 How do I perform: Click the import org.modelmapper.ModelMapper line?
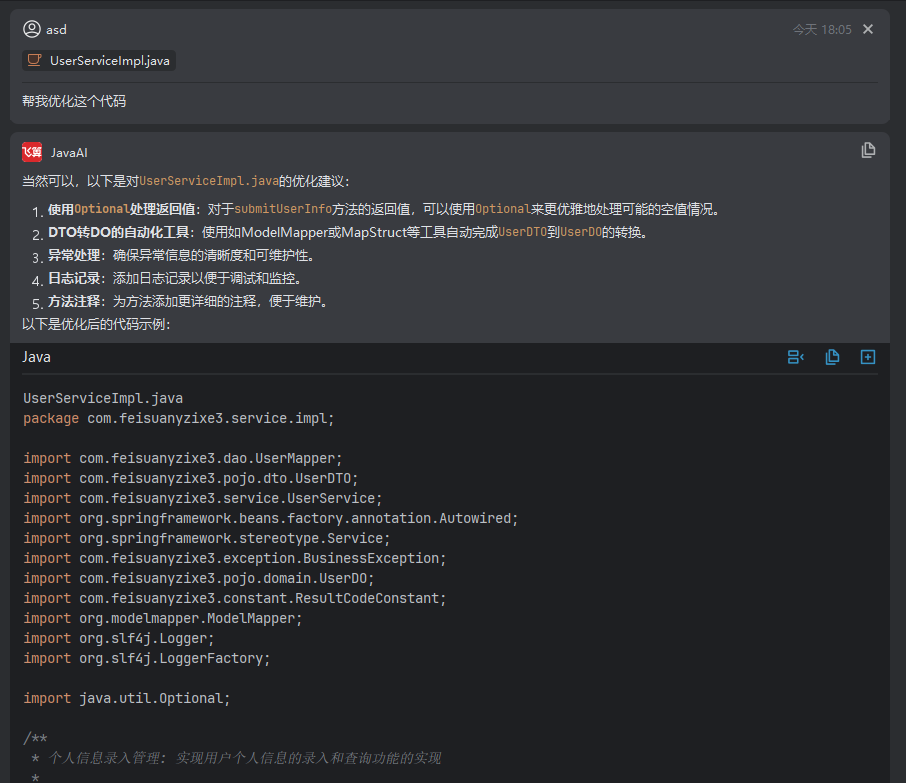click(162, 618)
